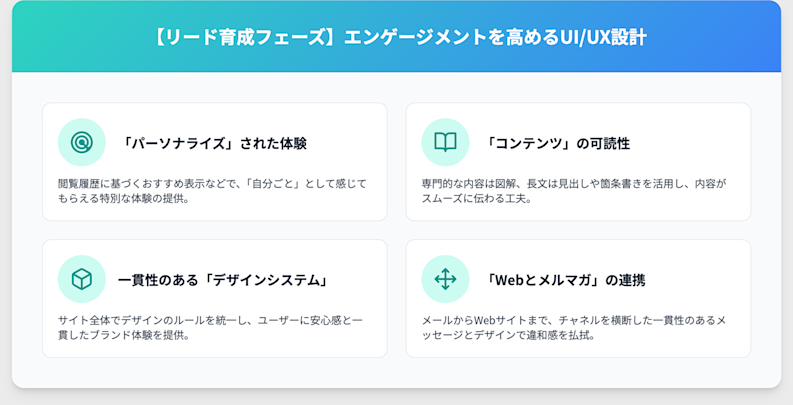The width and height of the screenshot is (793, 405).
Task: Click the target icon for personalized experience
Action: pos(82,143)
